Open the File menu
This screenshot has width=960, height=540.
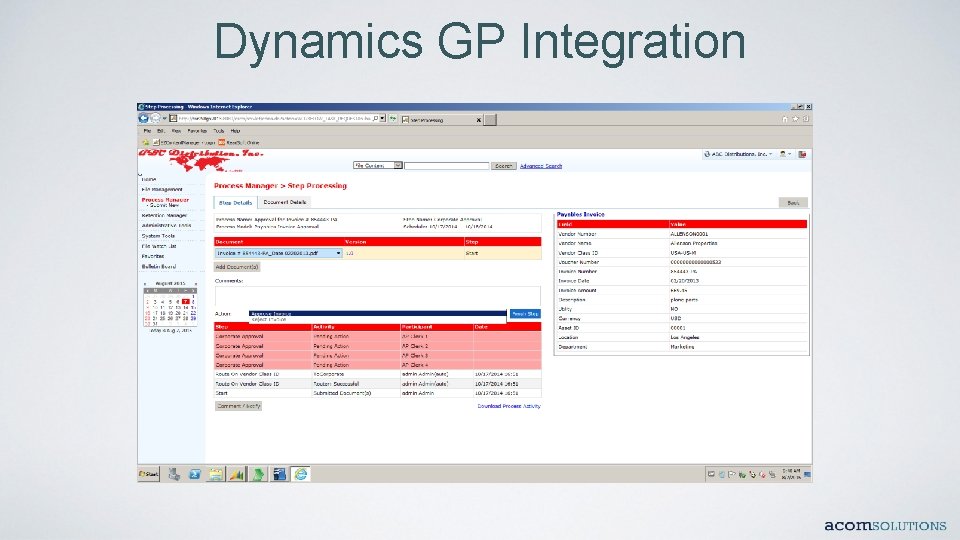(147, 131)
